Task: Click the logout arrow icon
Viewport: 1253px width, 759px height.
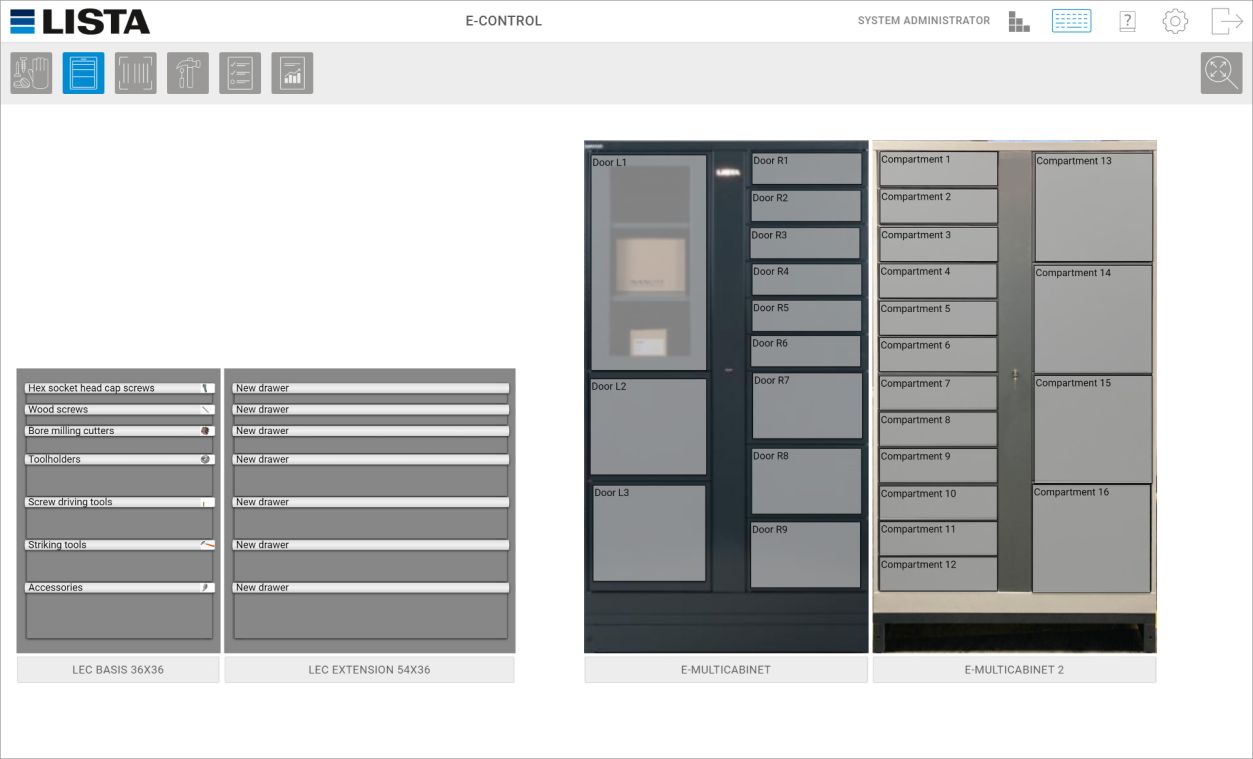Action: (x=1226, y=21)
